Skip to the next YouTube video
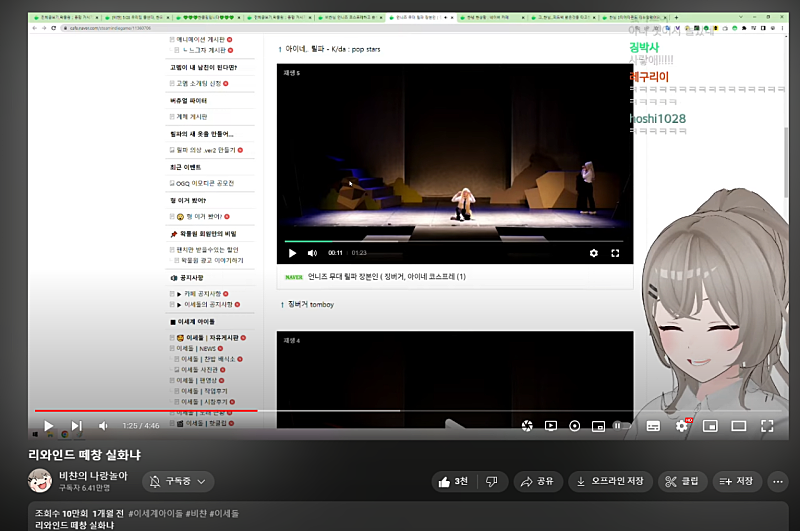This screenshot has height=531, width=800. point(76,425)
